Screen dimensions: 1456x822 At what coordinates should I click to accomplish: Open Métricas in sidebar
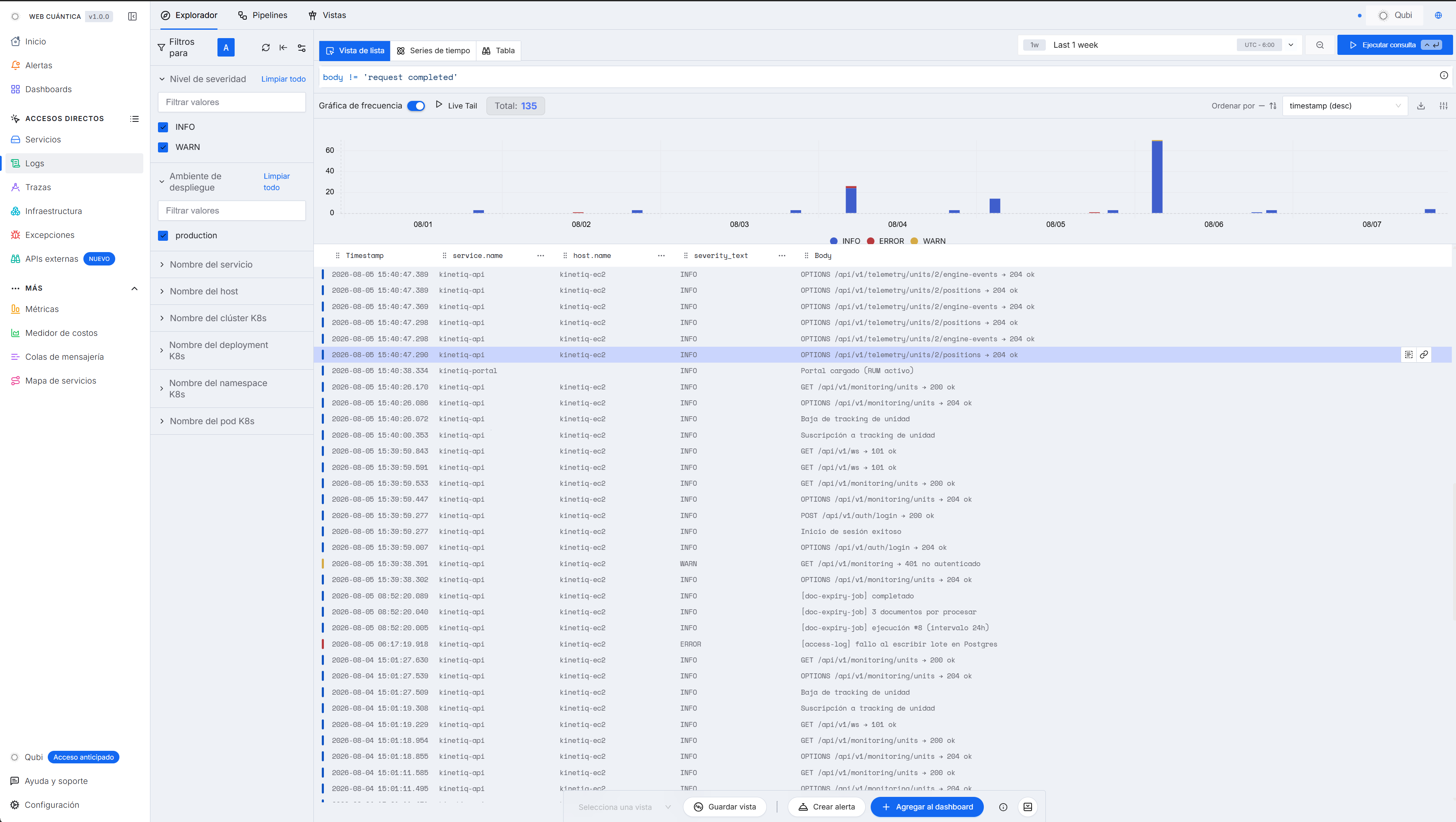click(42, 309)
